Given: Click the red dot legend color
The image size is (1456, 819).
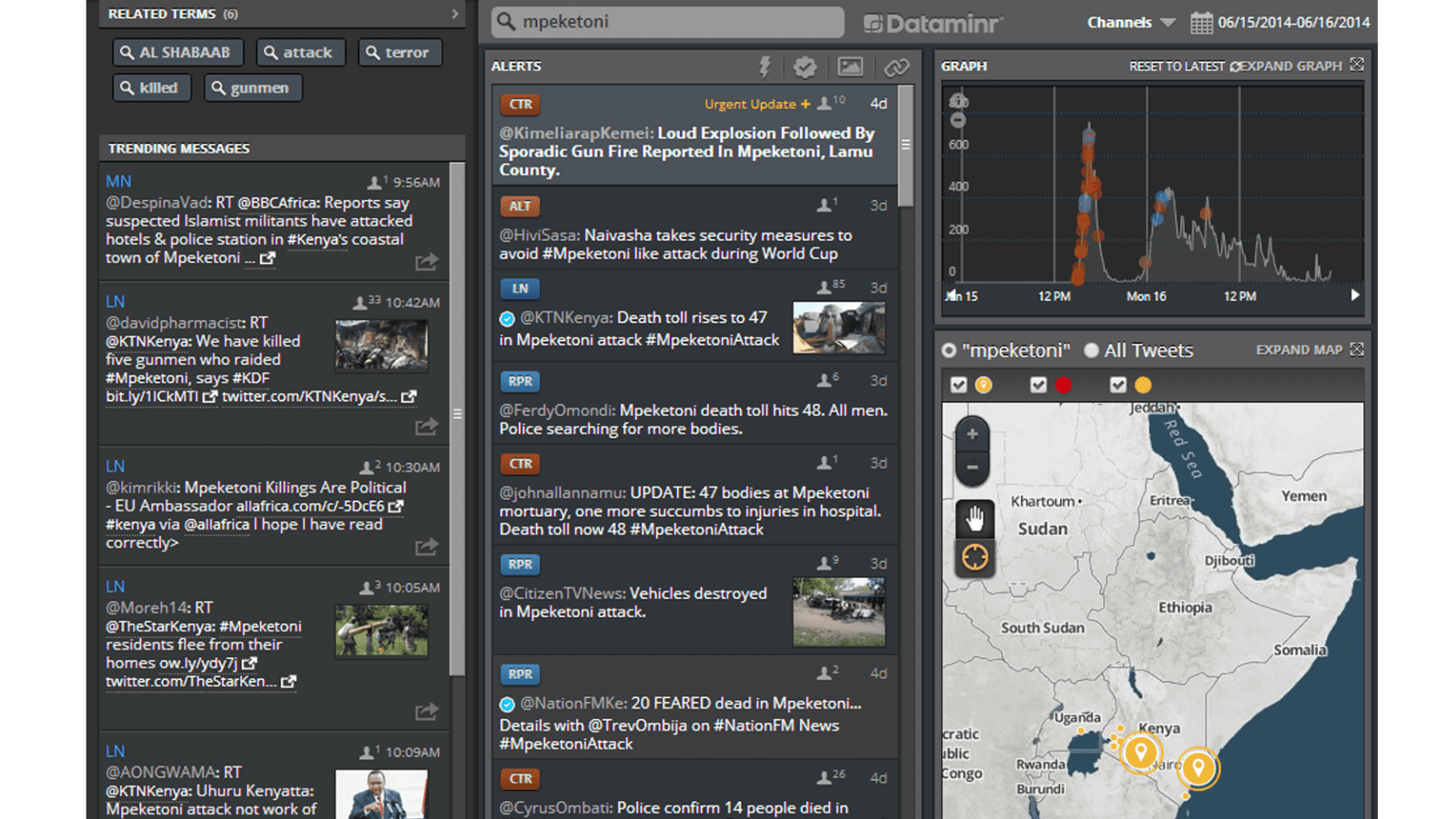Looking at the screenshot, I should click(x=1063, y=385).
